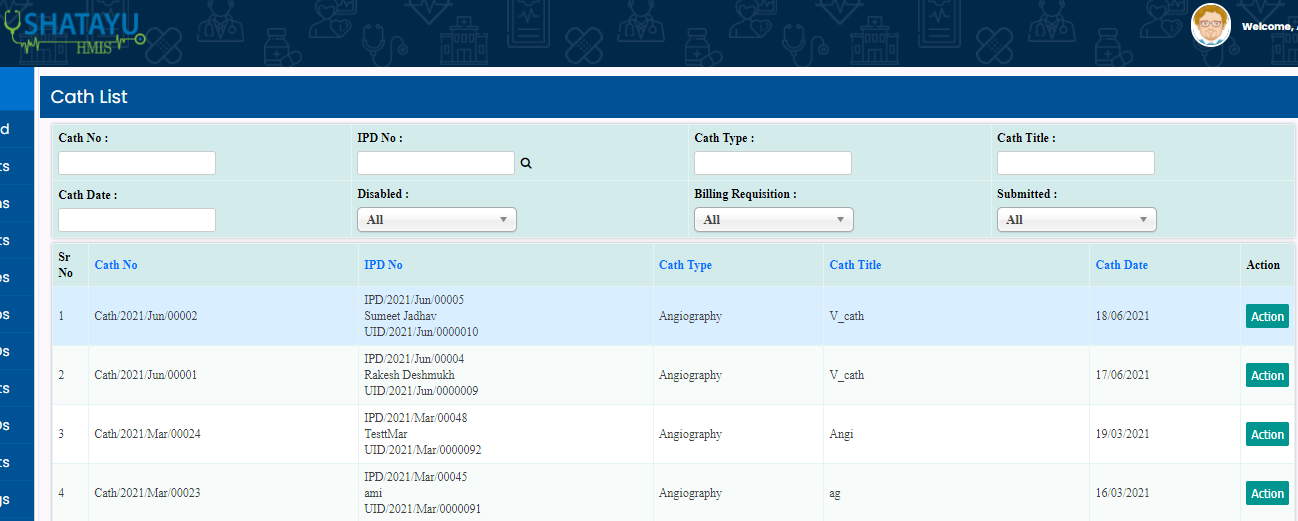Open Action menu for Cath/2021/Mar/00023
Viewport: 1298px width, 521px height.
(1266, 493)
